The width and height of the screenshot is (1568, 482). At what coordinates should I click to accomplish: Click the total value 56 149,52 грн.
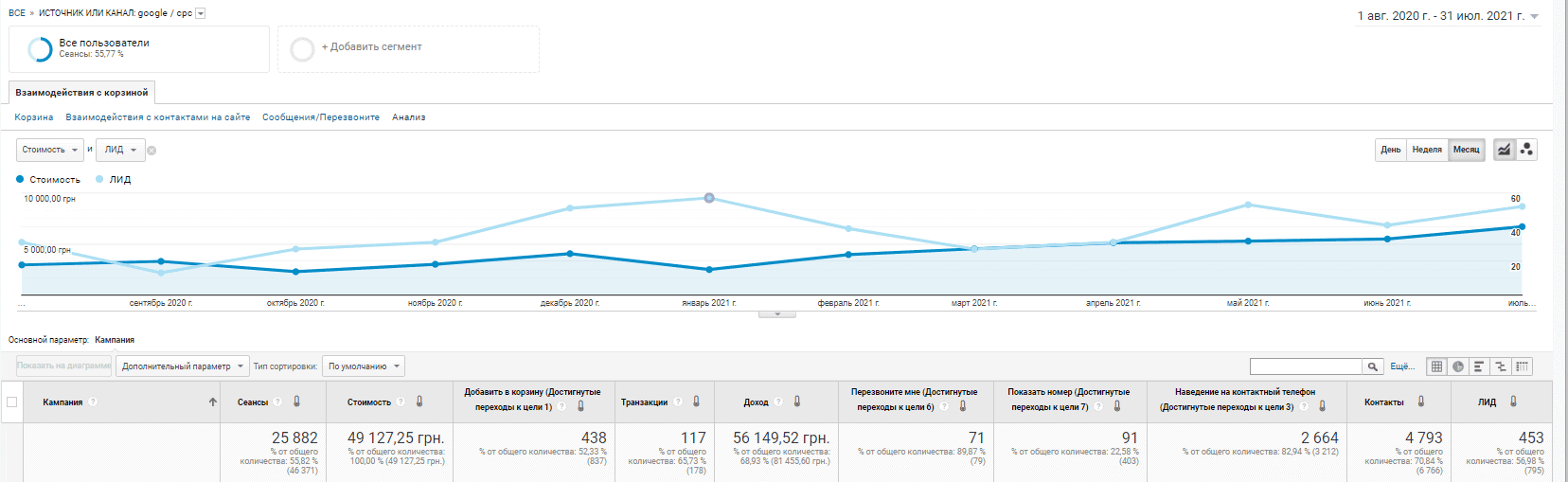pos(781,438)
